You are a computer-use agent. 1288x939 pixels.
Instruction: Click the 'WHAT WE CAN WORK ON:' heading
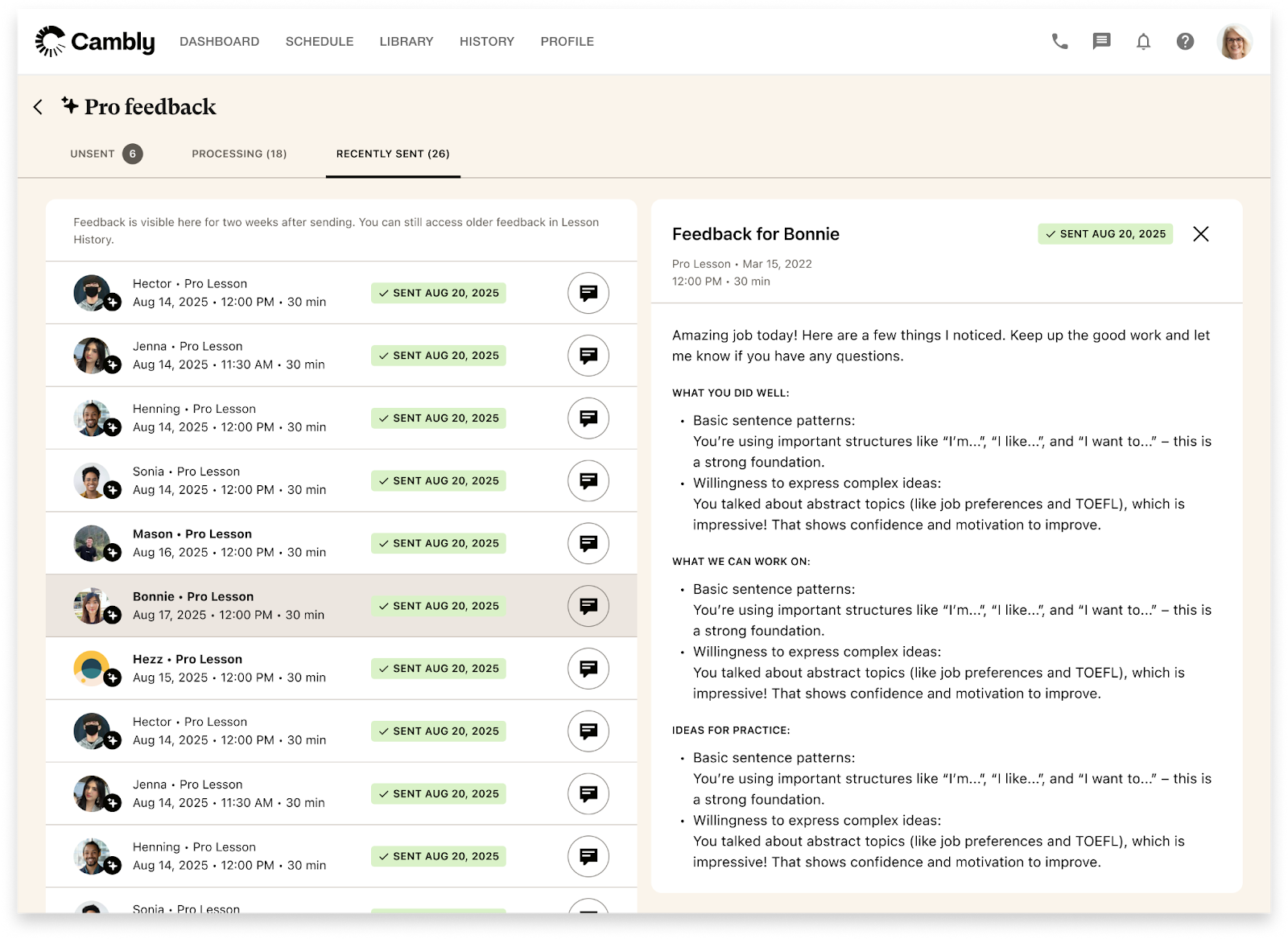741,562
